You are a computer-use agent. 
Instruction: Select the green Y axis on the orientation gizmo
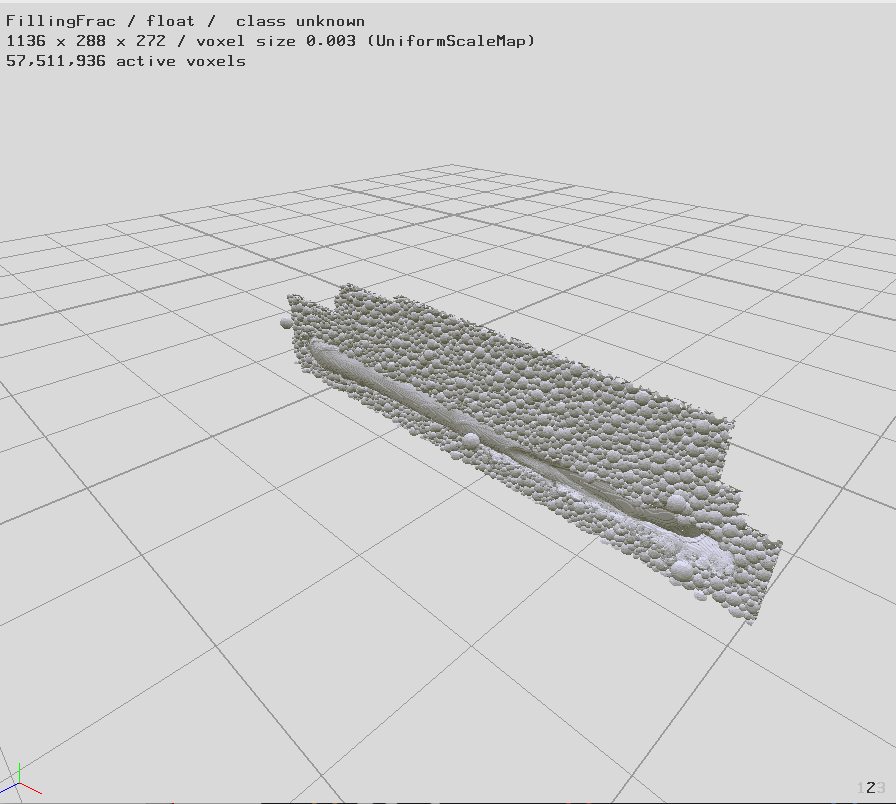[x=19, y=770]
